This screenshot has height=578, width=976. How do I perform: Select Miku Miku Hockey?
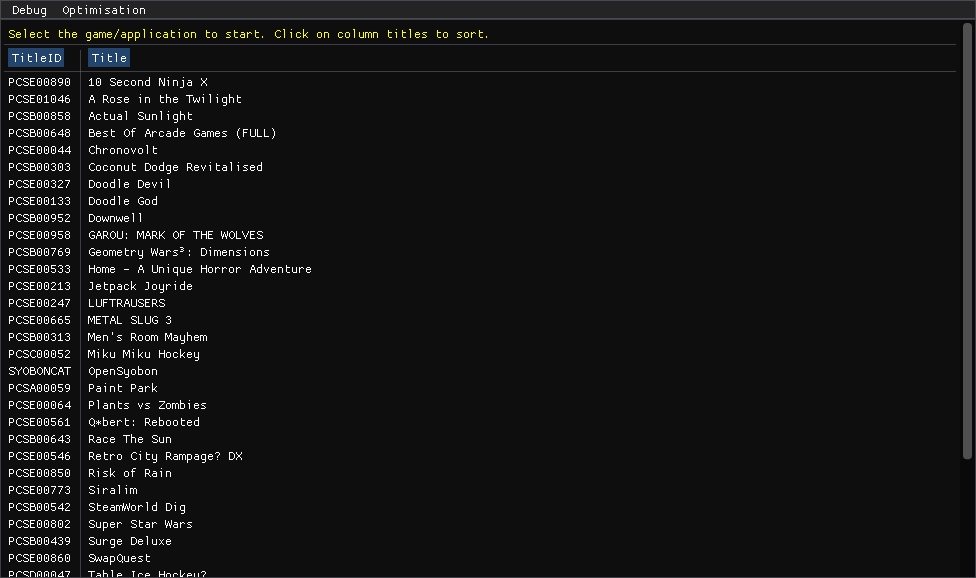[x=144, y=354]
